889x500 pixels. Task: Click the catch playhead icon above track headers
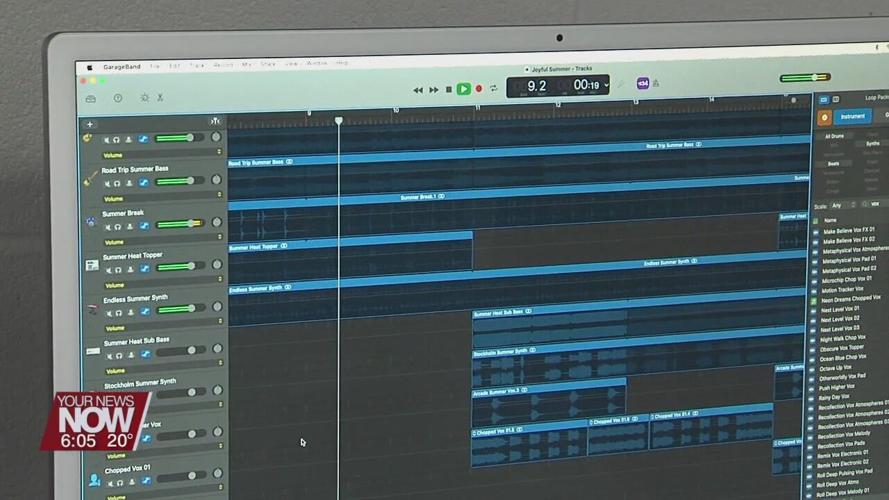215,121
